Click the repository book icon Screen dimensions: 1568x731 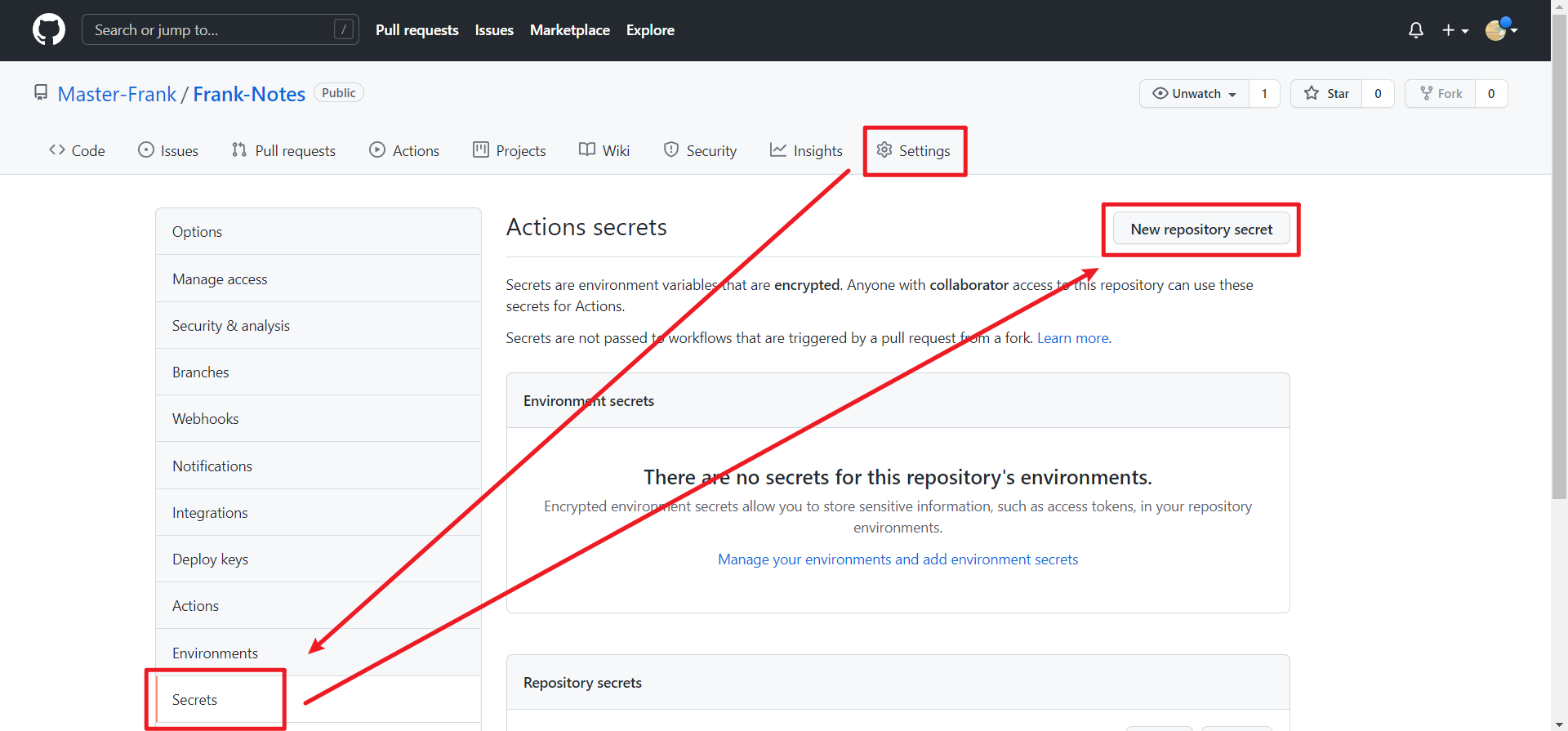(x=41, y=93)
